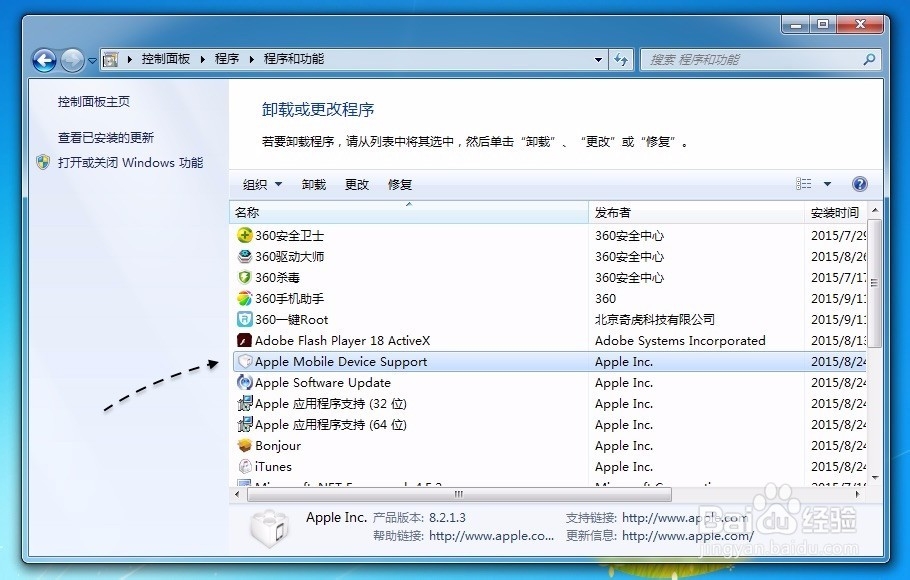Open address bar history dropdown

coord(598,59)
